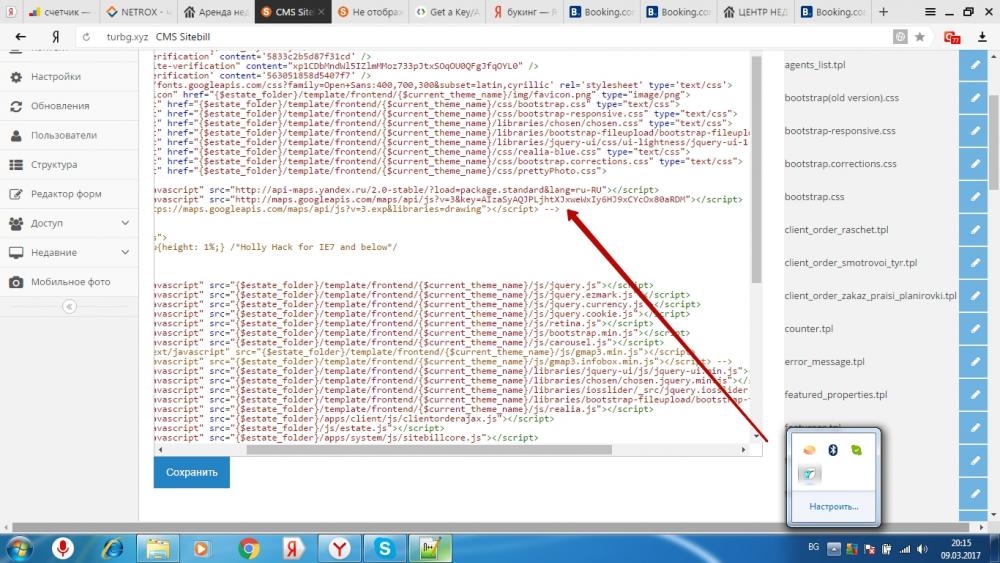Switch to the букинг Yandex tab
This screenshot has height=563, width=1000.
[x=525, y=11]
